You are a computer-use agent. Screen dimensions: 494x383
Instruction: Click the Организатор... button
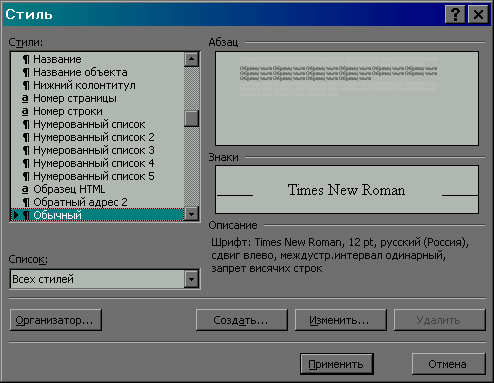pyautogui.click(x=56, y=320)
